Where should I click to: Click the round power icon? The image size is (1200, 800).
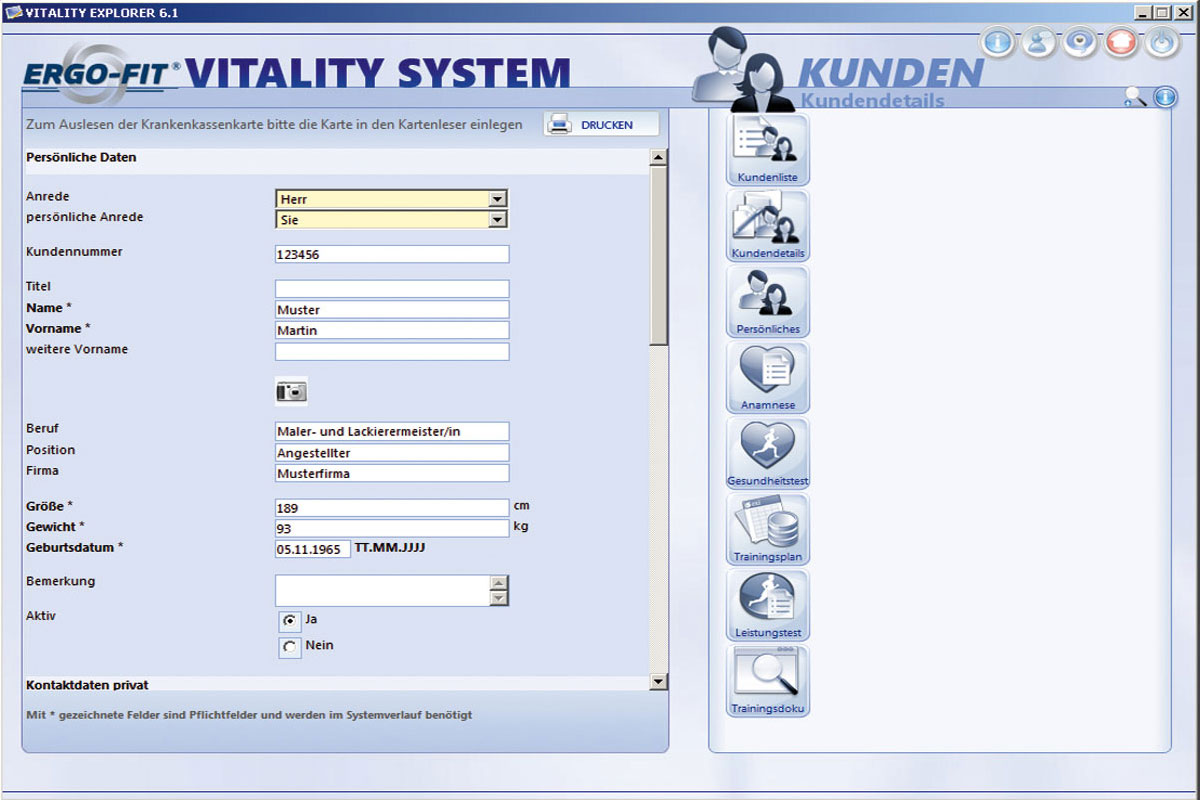1162,43
